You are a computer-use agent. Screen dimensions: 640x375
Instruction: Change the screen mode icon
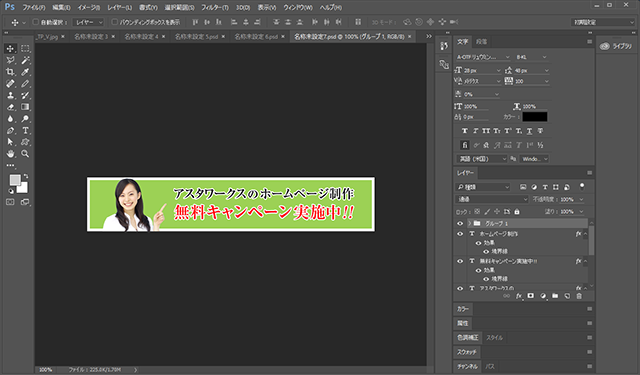pos(25,202)
